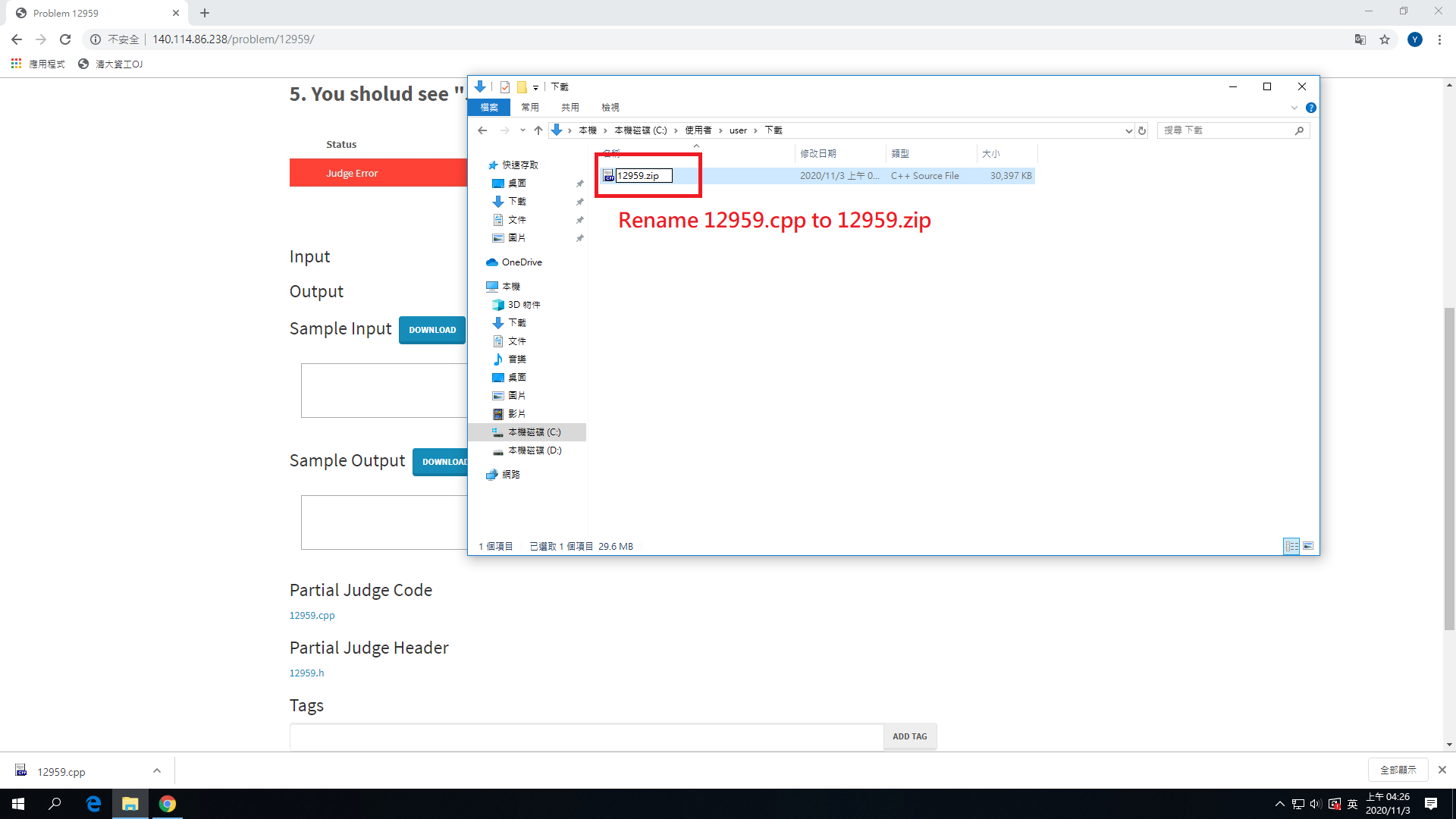Click the Explorer help question-mark icon
This screenshot has width=1456, height=819.
1311,108
